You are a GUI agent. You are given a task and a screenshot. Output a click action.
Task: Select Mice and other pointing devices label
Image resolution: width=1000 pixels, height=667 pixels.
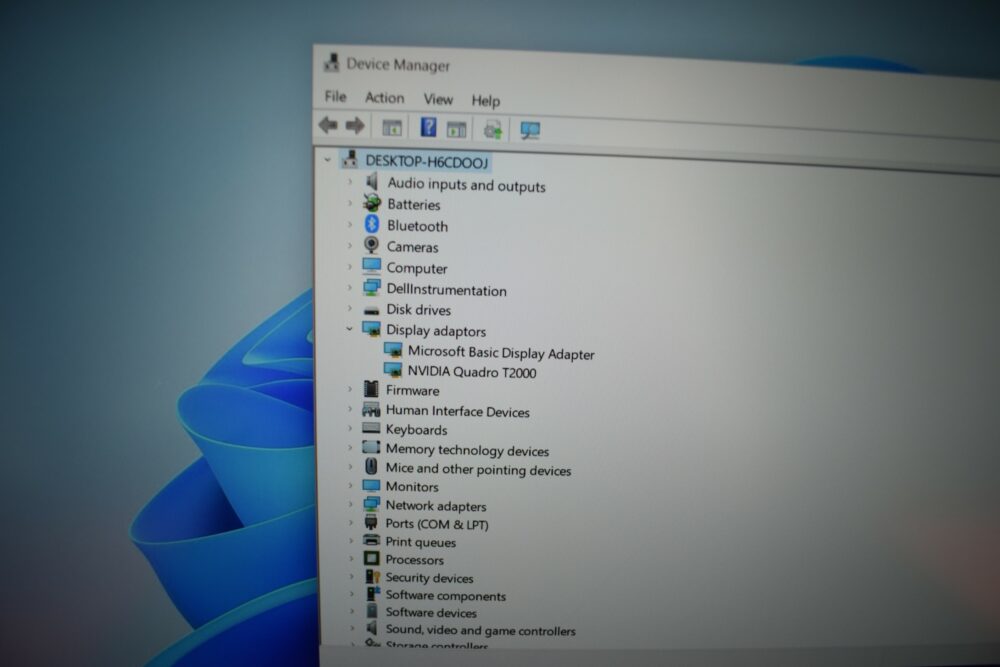478,469
